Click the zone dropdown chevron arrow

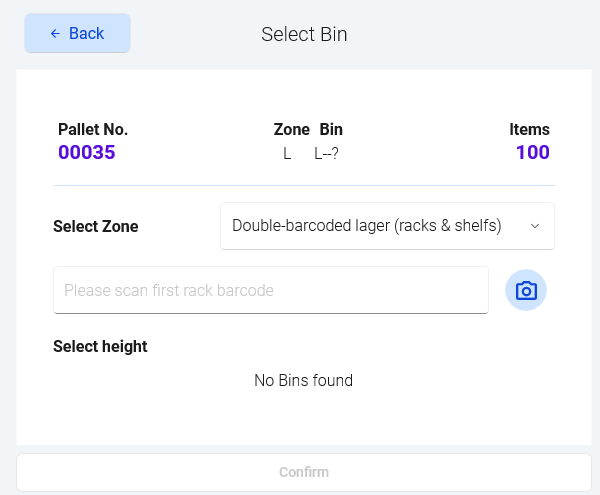pyautogui.click(x=535, y=226)
